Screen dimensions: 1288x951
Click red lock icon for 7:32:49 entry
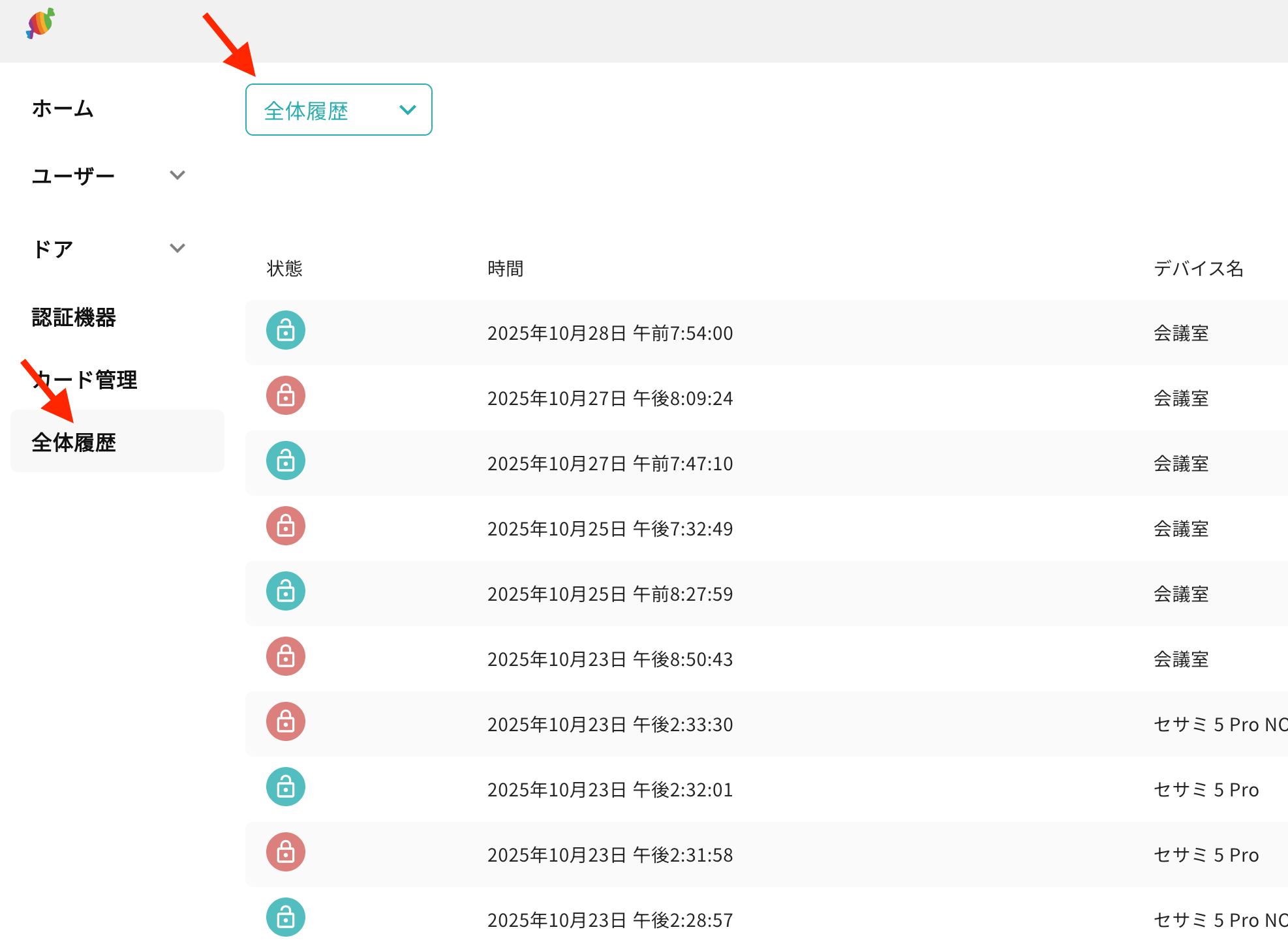[286, 526]
